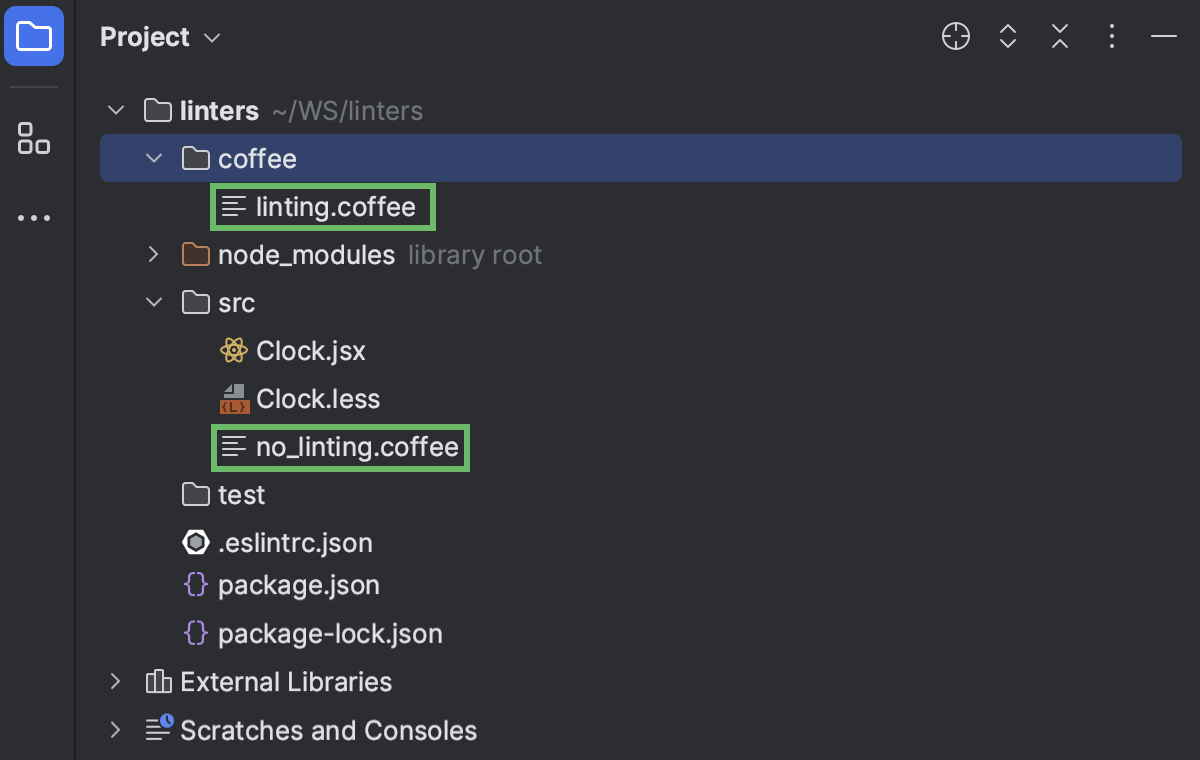The width and height of the screenshot is (1200, 760).
Task: Open the Project tool window icon
Action: coord(36,36)
